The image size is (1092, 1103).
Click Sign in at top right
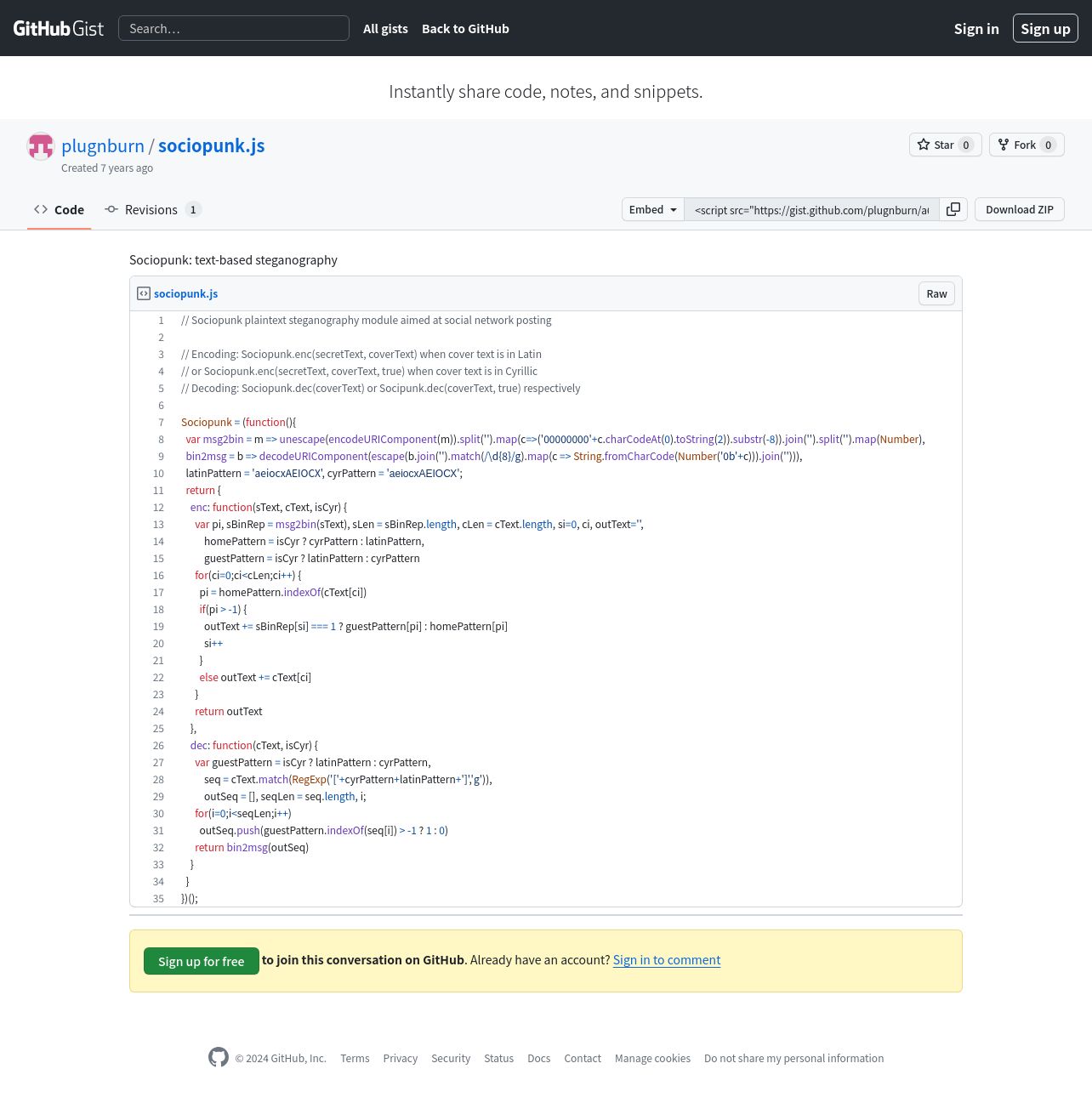pyautogui.click(x=976, y=28)
